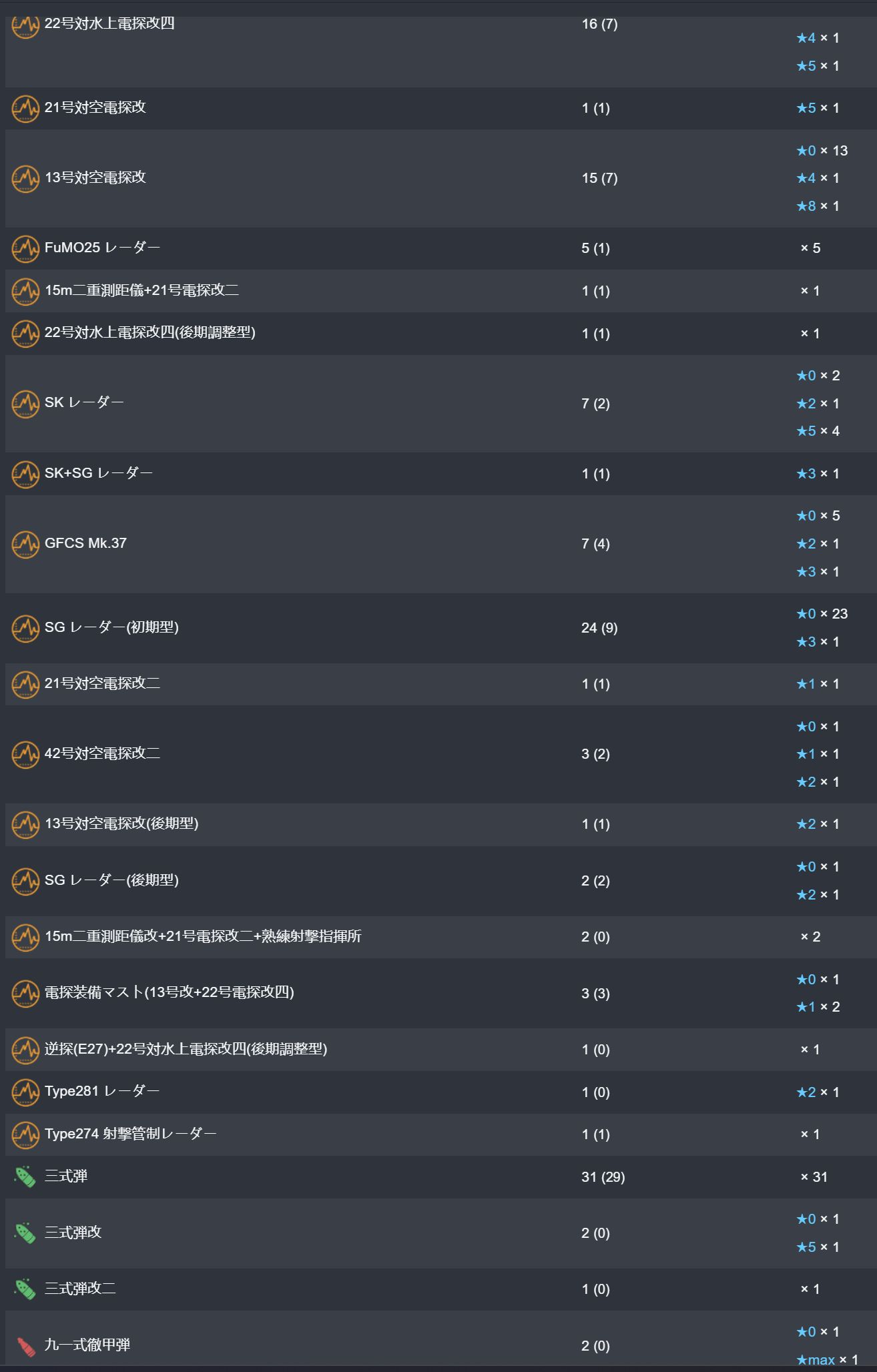Viewport: 877px width, 1372px height.
Task: Select the radar icon next to FuMO25 レーダー
Action: [x=25, y=249]
